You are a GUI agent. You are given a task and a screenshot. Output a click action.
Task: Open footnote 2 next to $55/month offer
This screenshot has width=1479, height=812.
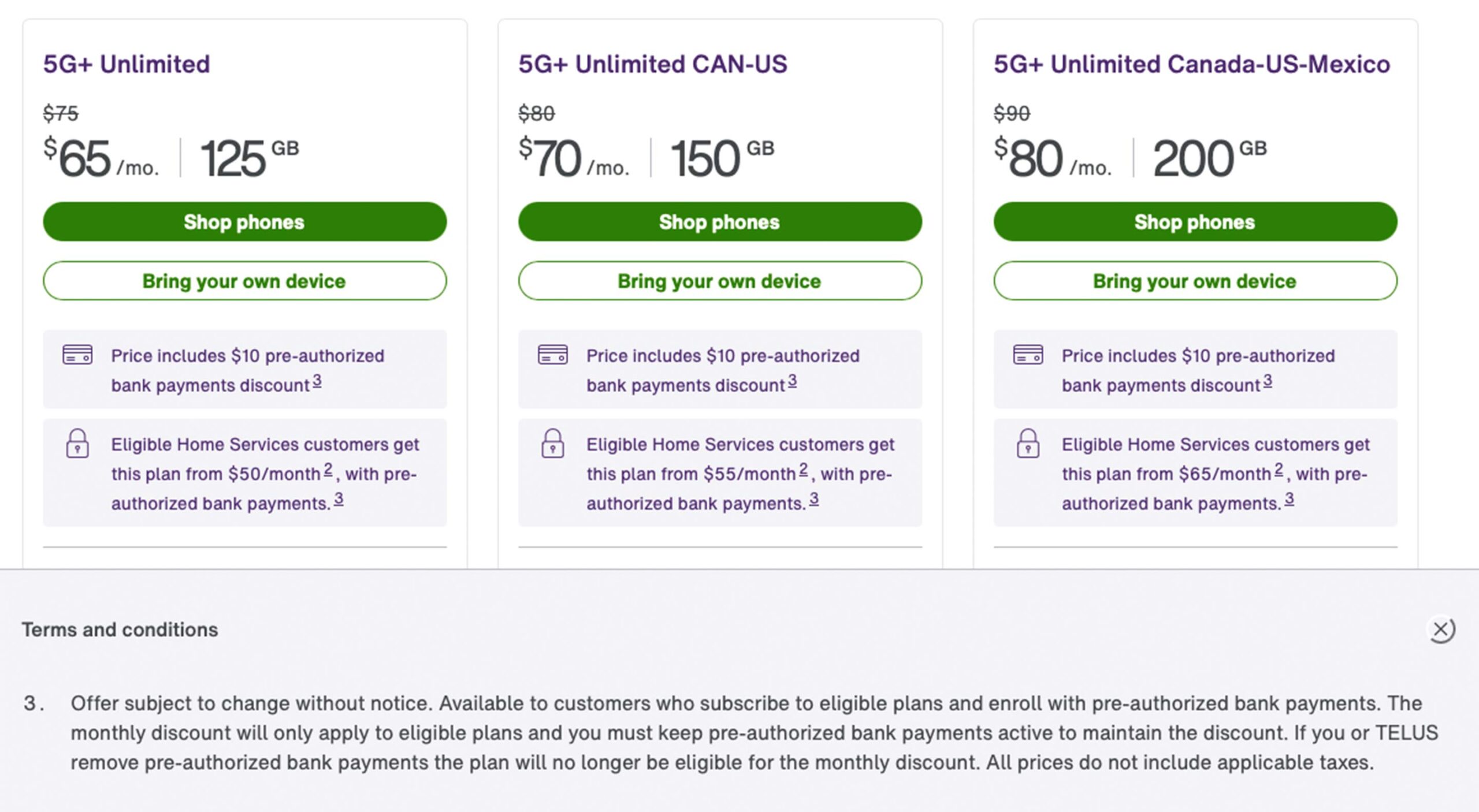pyautogui.click(x=803, y=469)
